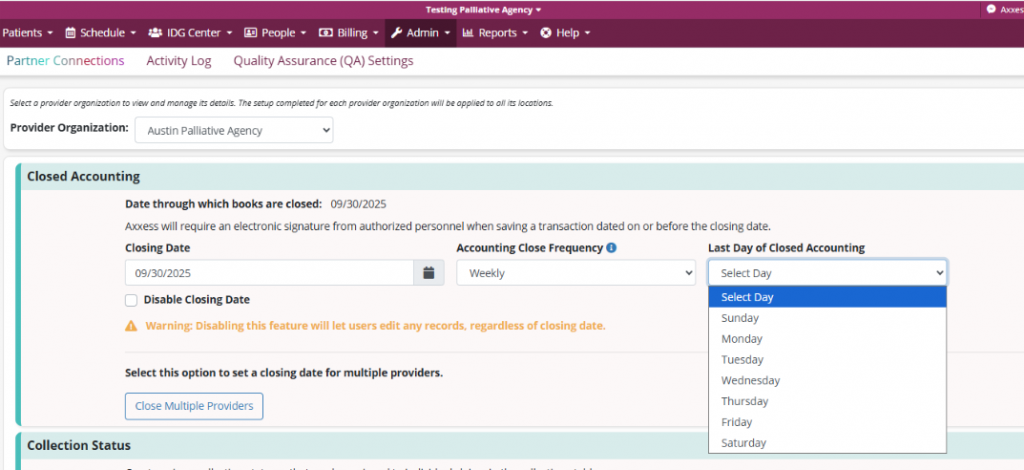Enable the Disable Closing Date checkbox

pyautogui.click(x=131, y=300)
